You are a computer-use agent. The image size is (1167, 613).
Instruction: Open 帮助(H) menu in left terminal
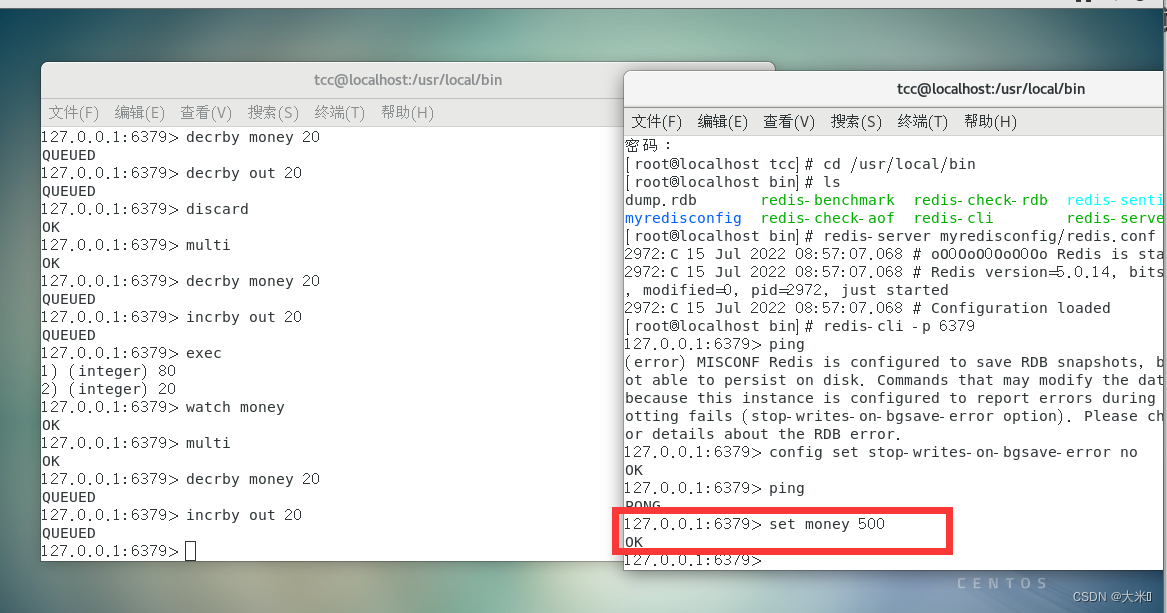point(407,112)
